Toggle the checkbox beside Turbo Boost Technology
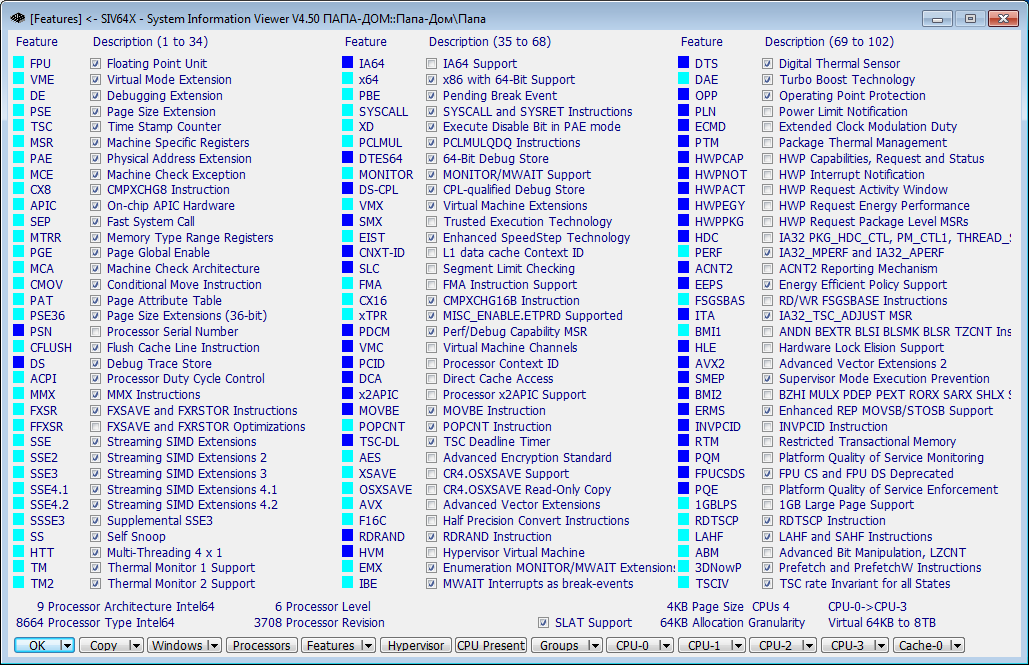Image resolution: width=1029 pixels, height=665 pixels. tap(770, 79)
